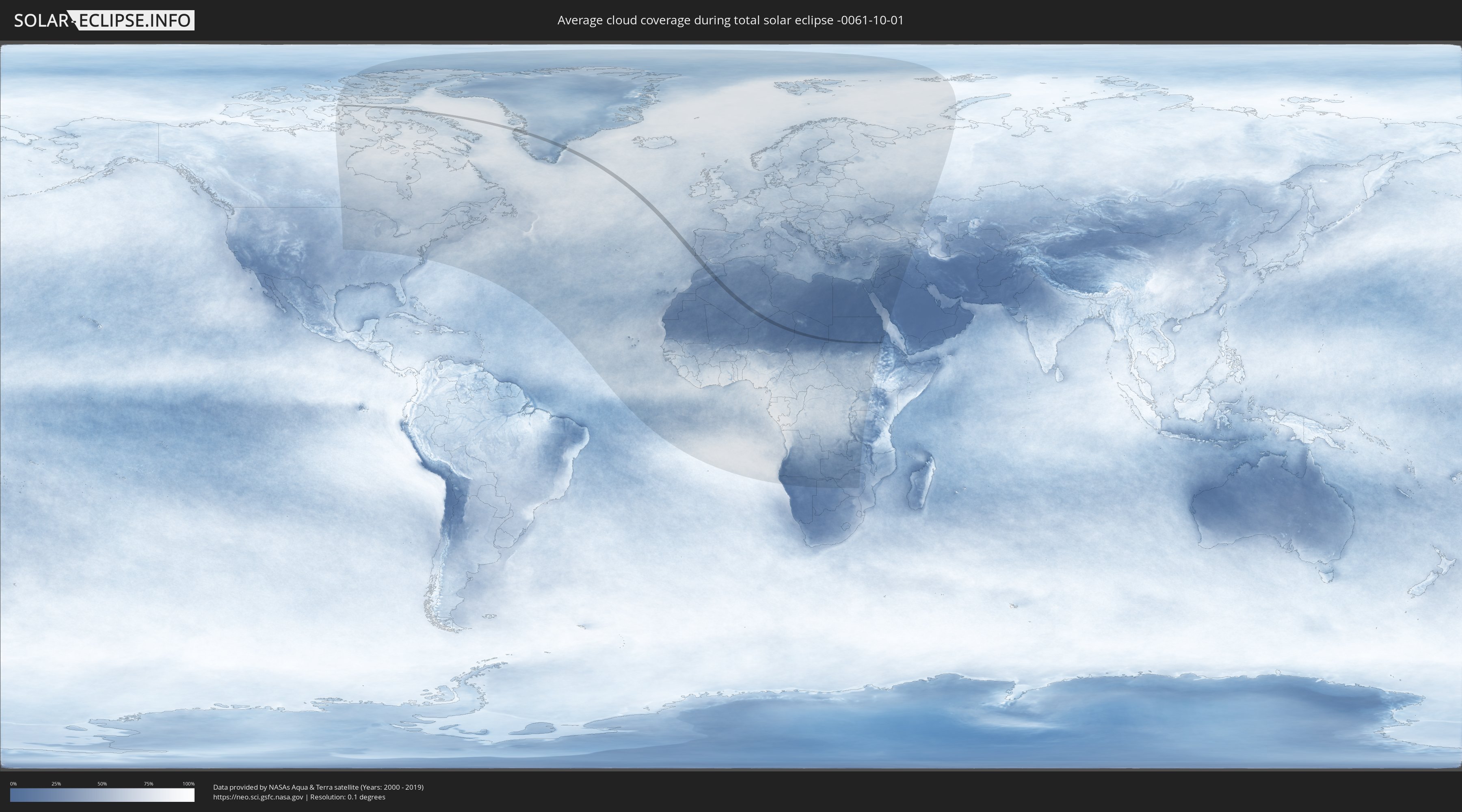Click the 0% label on the legend
The width and height of the screenshot is (1462, 812).
click(x=13, y=784)
